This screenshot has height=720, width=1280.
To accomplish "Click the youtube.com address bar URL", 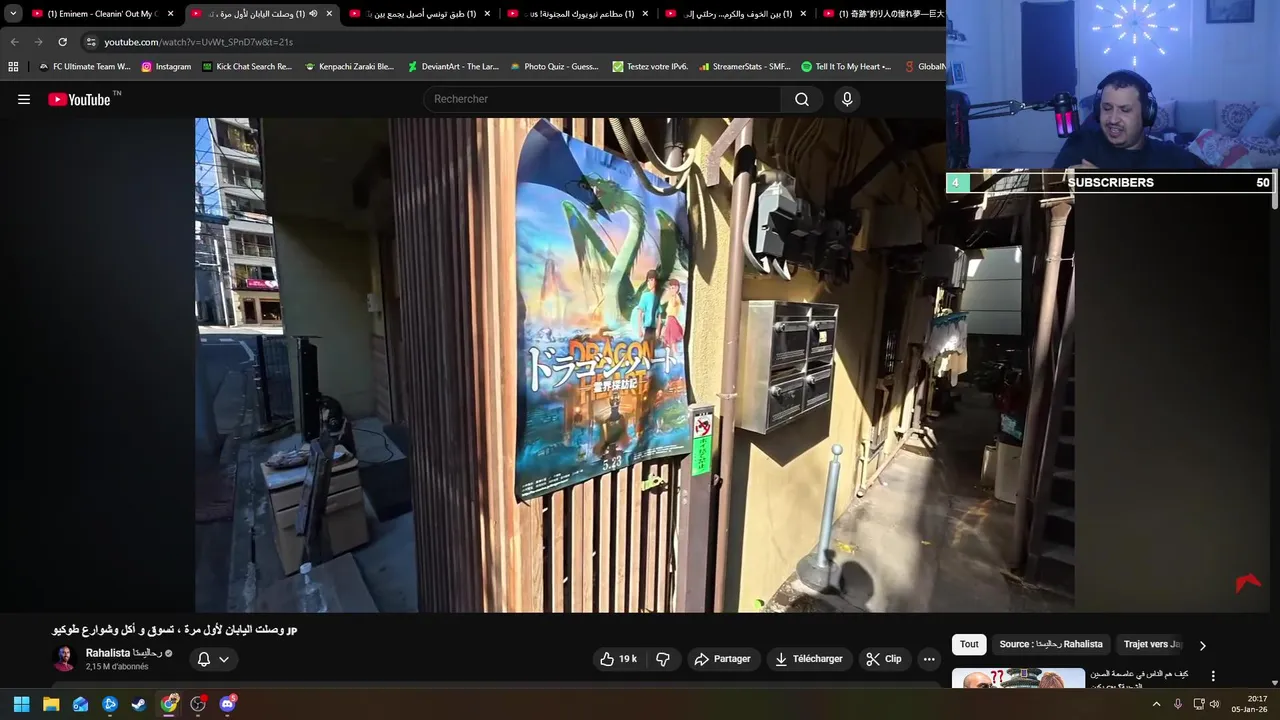I will click(198, 42).
